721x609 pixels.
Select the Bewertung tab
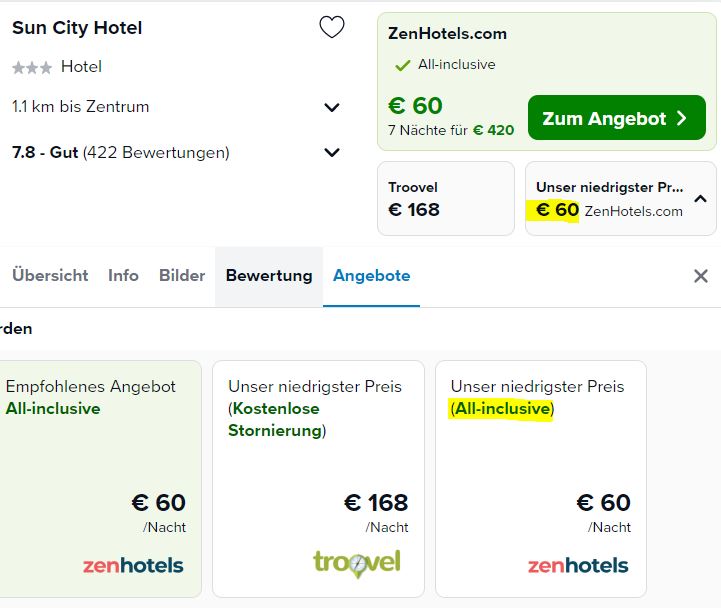pos(269,276)
